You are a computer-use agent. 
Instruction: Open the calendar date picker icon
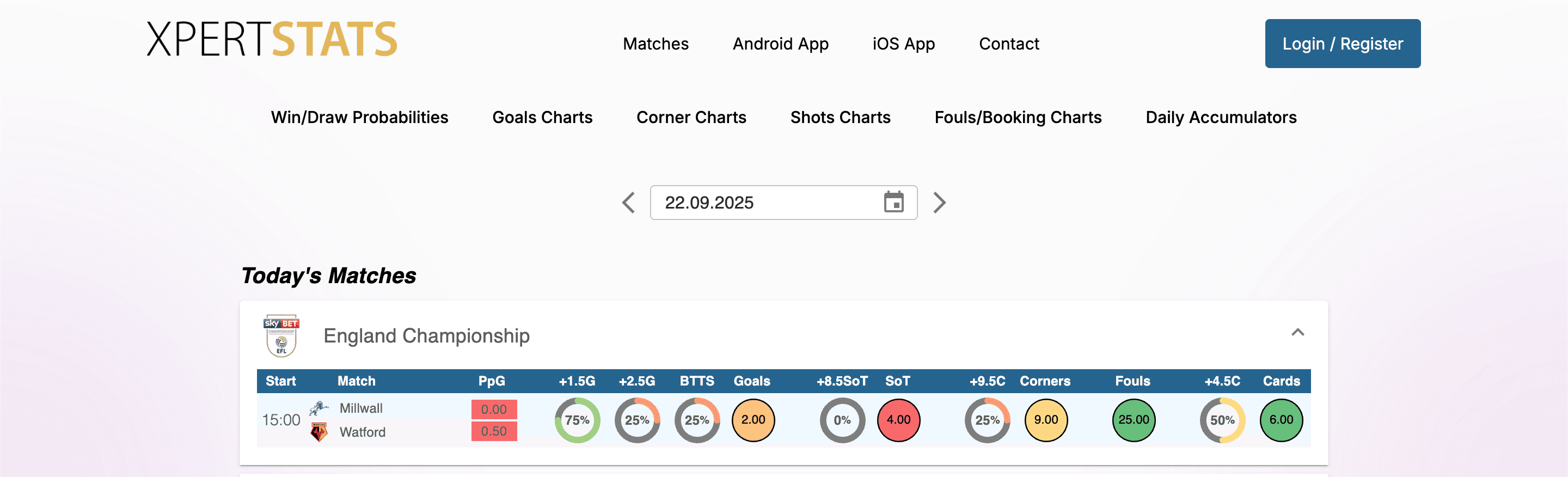coord(893,203)
